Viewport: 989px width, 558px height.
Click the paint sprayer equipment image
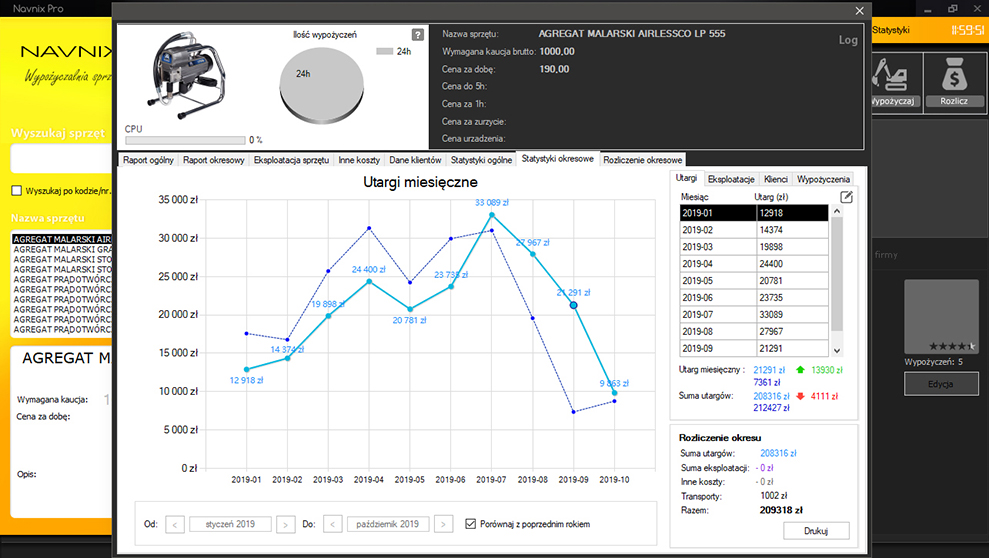tap(187, 76)
